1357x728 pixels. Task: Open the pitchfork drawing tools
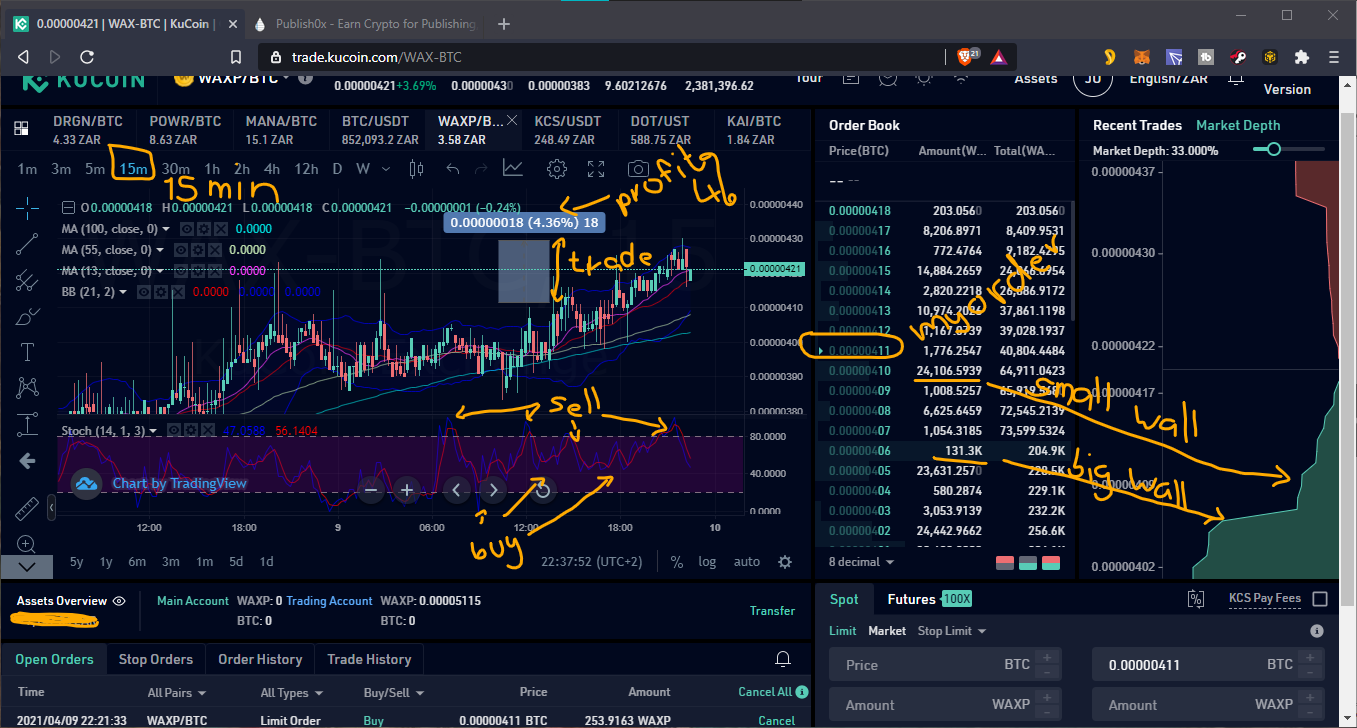coord(27,280)
